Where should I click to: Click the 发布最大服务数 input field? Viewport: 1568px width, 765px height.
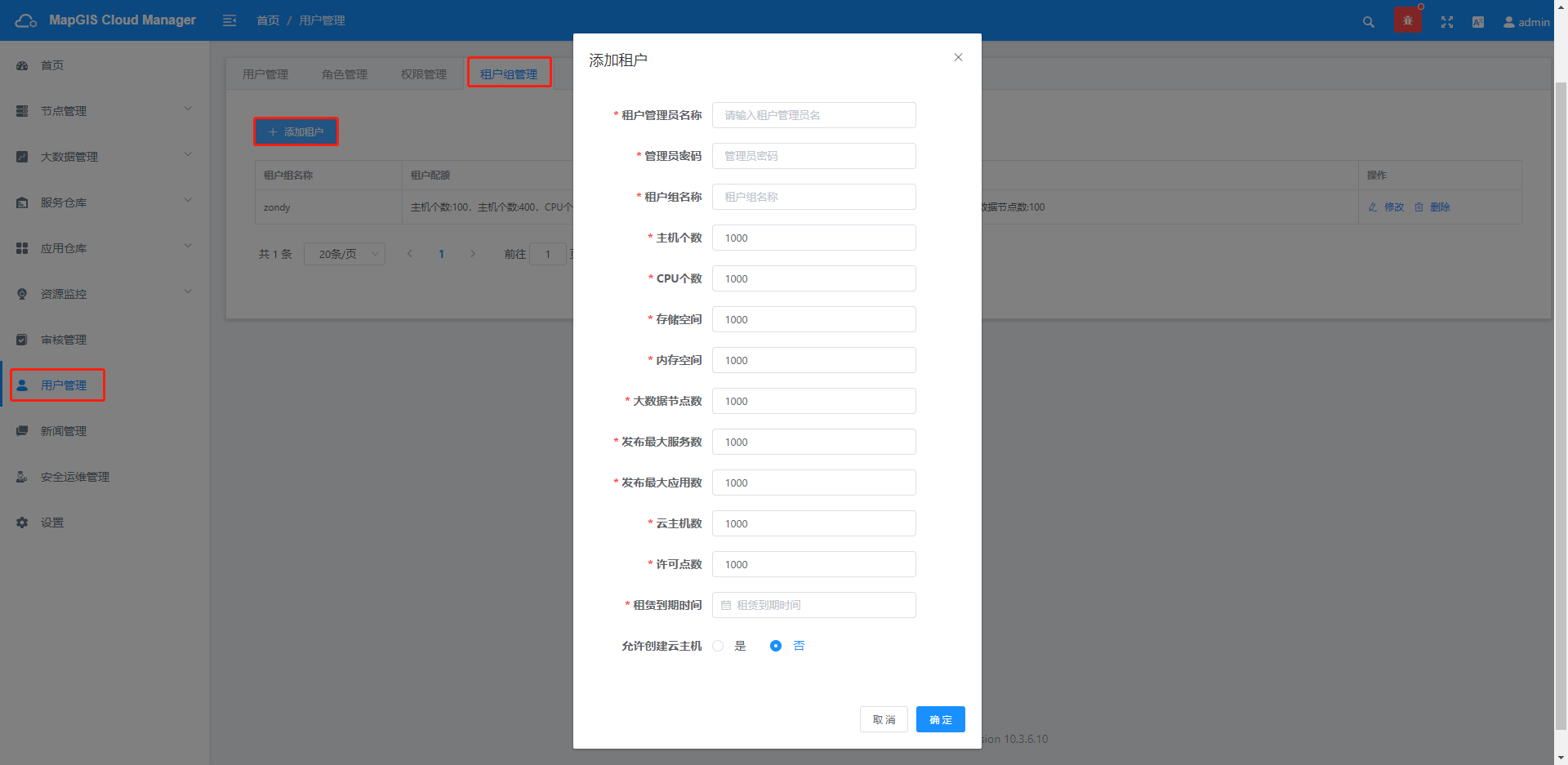click(x=814, y=442)
